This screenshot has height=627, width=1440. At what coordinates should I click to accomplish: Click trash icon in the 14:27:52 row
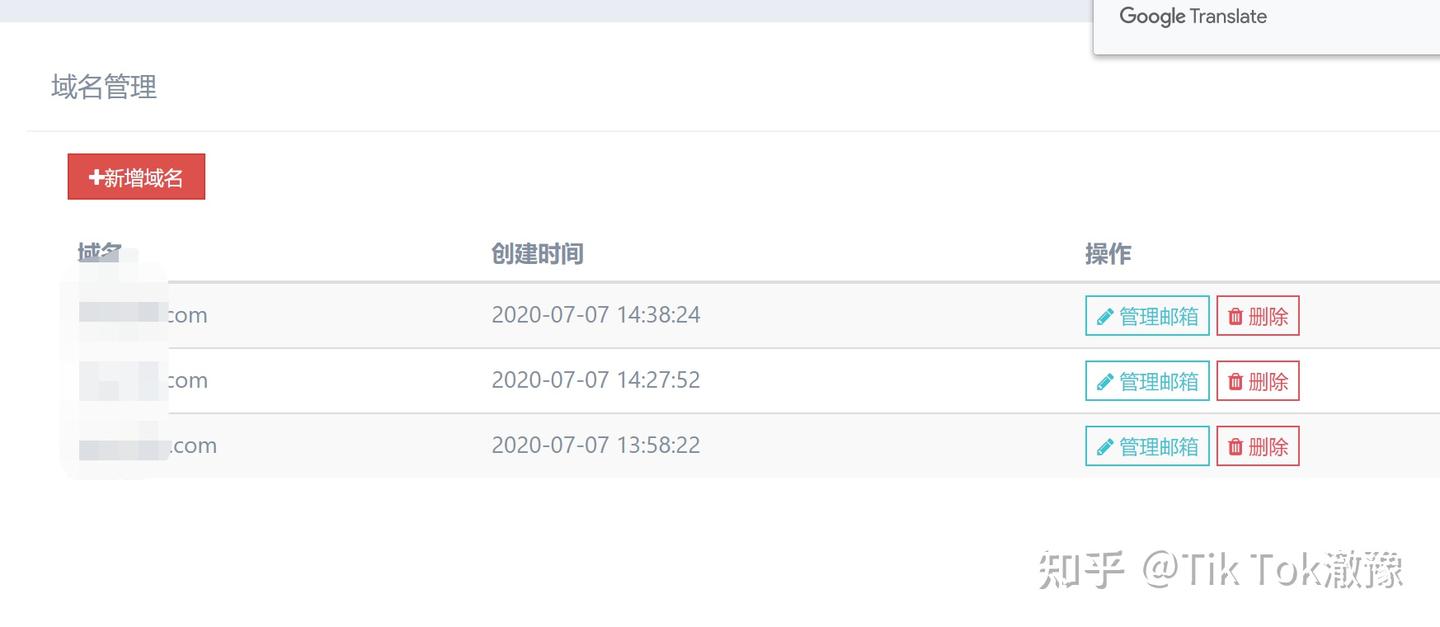click(x=1236, y=382)
